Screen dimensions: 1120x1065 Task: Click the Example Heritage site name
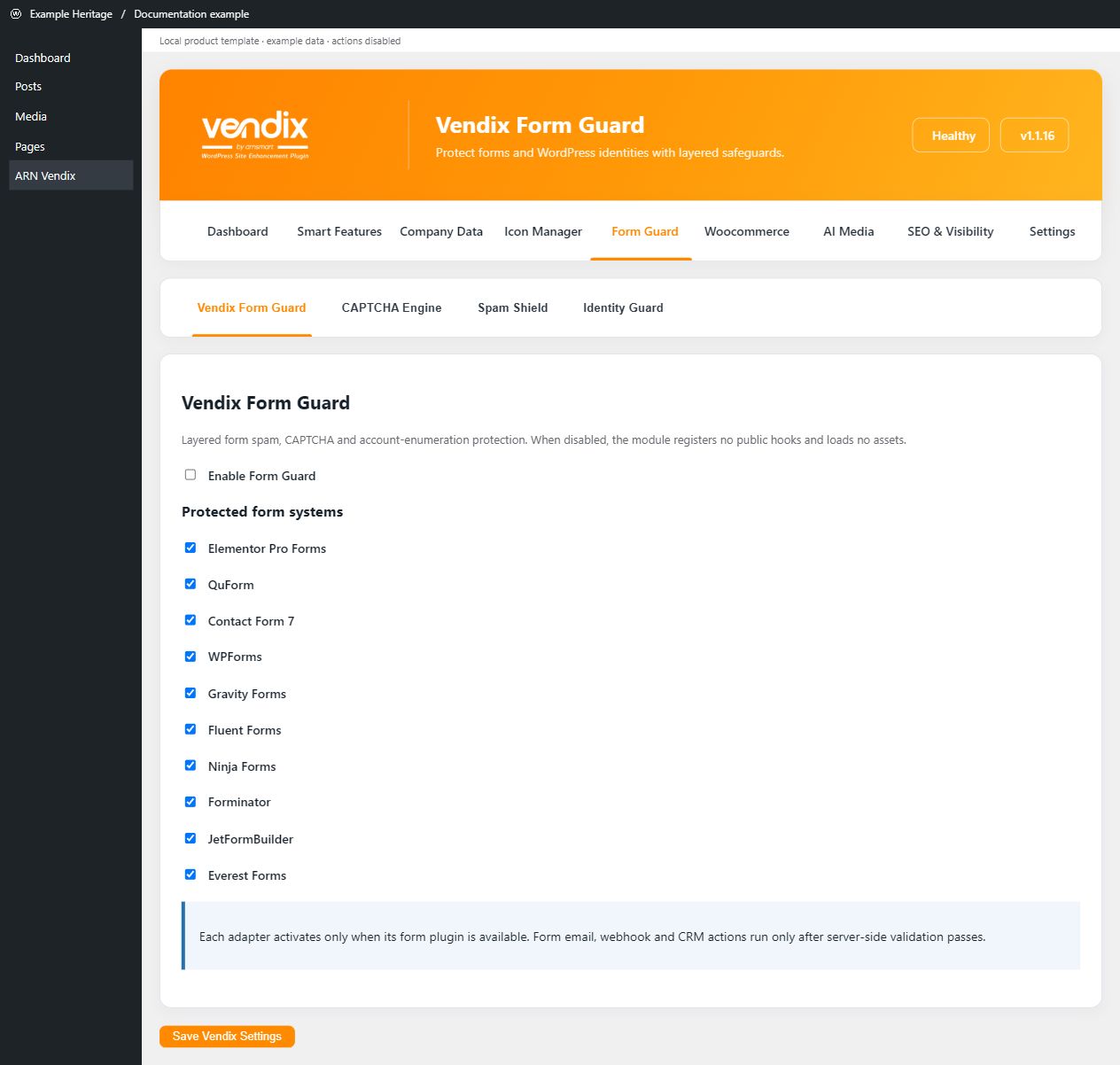(71, 14)
